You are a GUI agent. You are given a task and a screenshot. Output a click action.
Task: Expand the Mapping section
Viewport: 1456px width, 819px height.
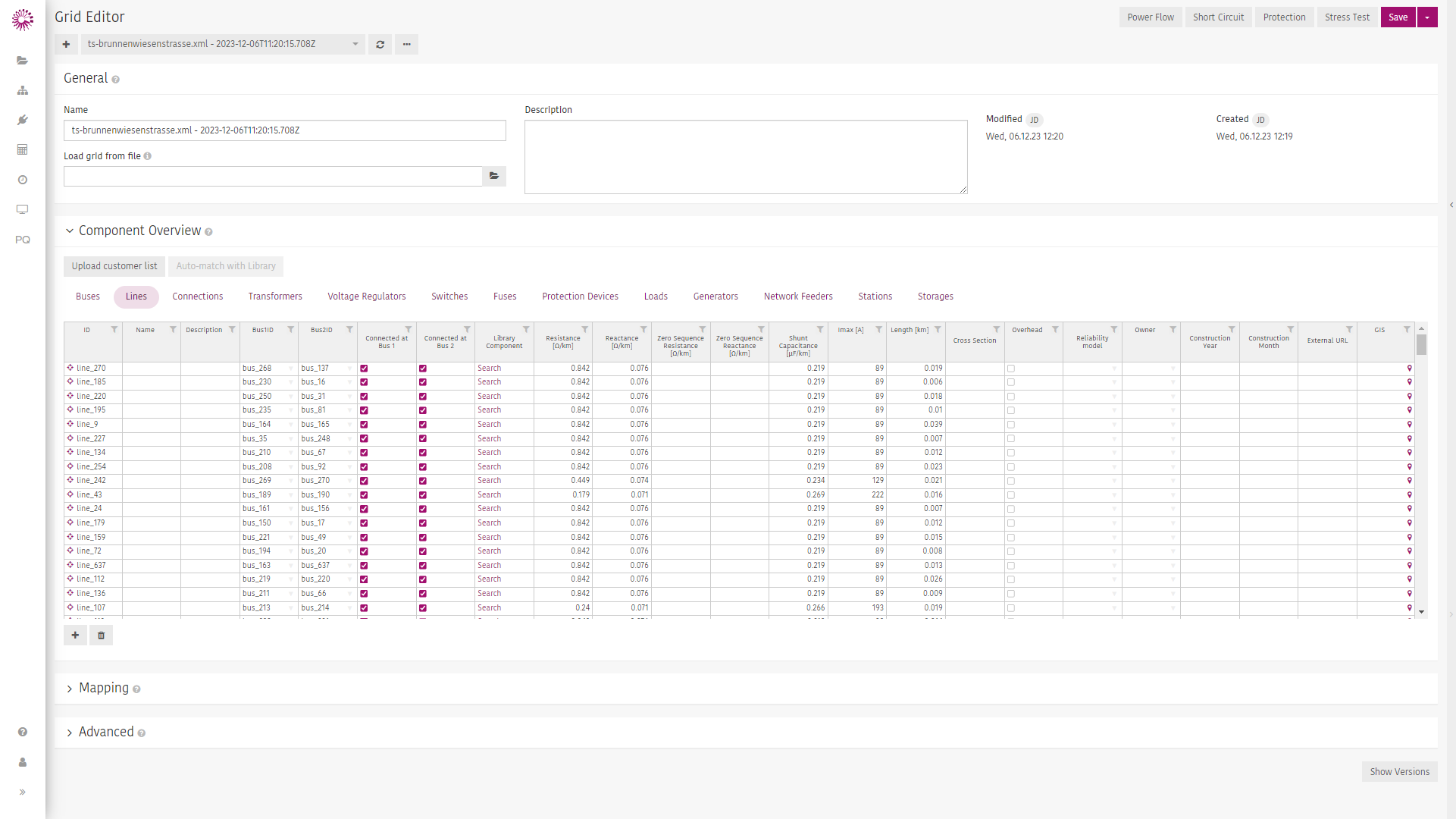point(103,688)
